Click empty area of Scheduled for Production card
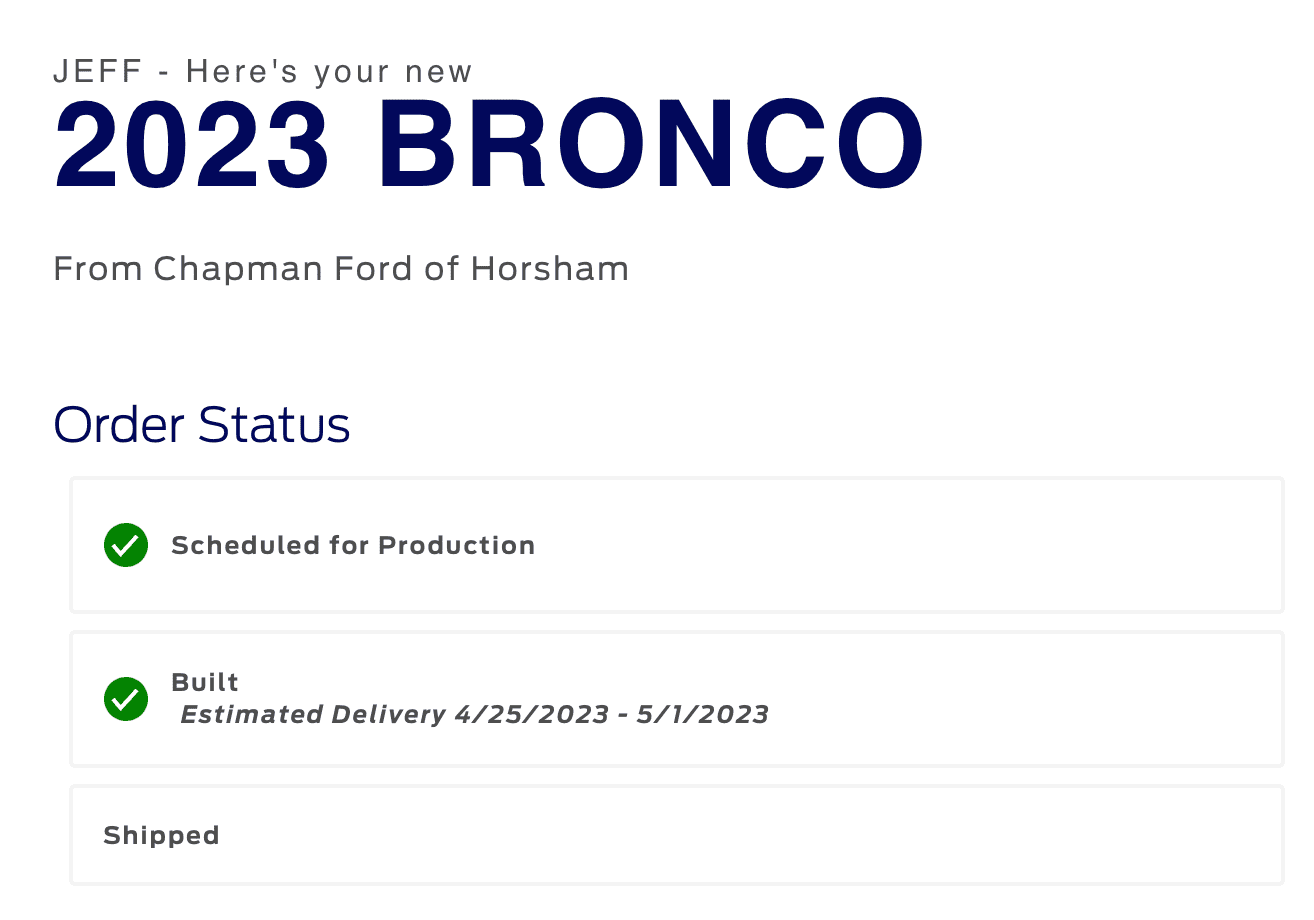 (900, 545)
